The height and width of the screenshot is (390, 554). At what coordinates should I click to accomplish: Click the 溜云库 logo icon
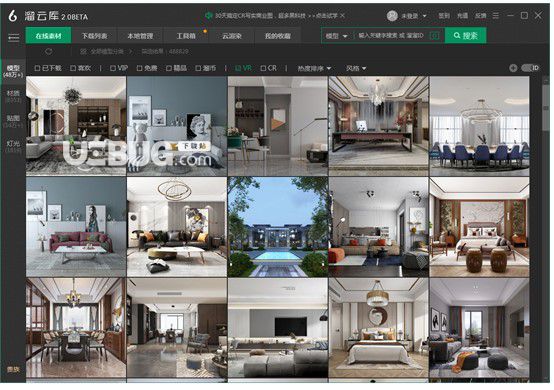tap(13, 16)
